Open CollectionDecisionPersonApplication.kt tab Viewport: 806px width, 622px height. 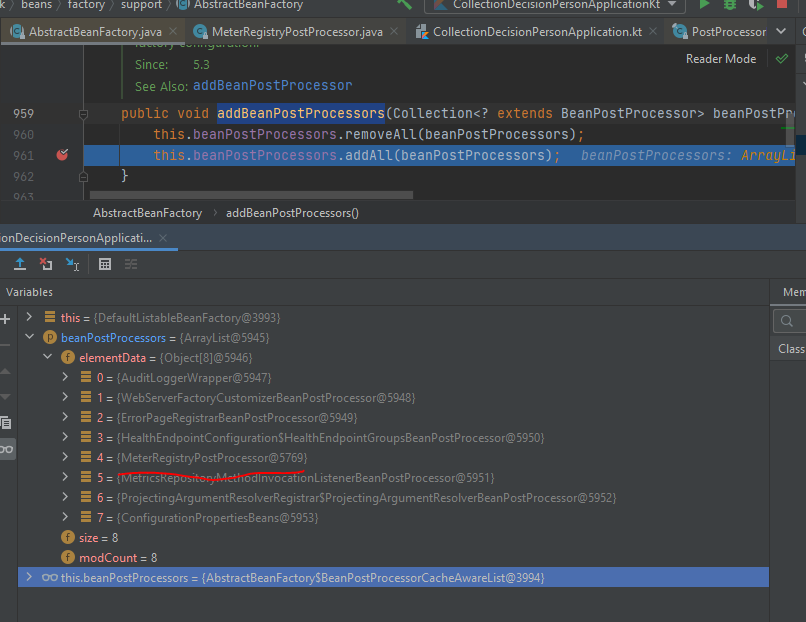click(x=537, y=32)
